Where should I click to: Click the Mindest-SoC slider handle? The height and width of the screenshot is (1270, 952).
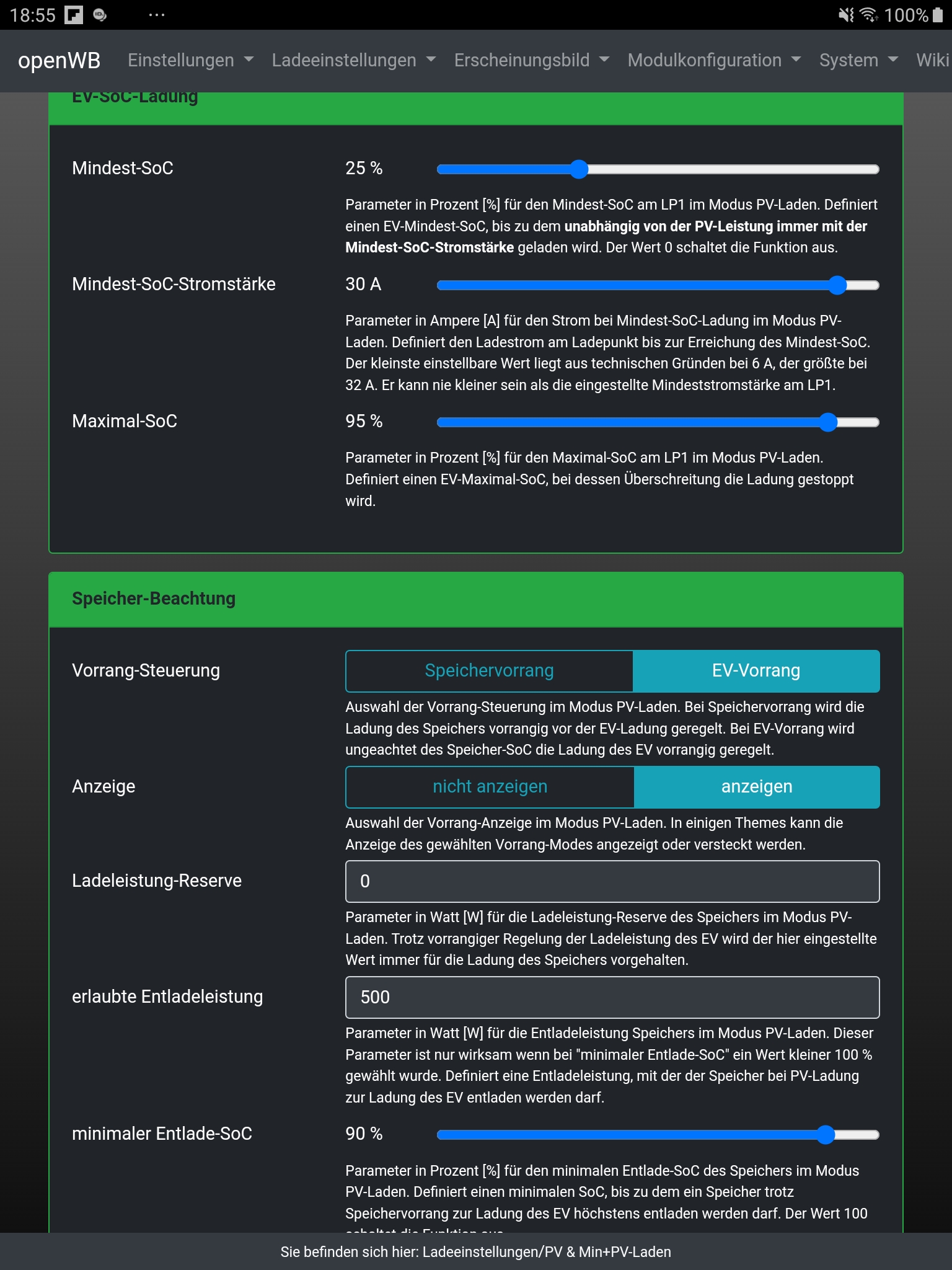pyautogui.click(x=578, y=169)
